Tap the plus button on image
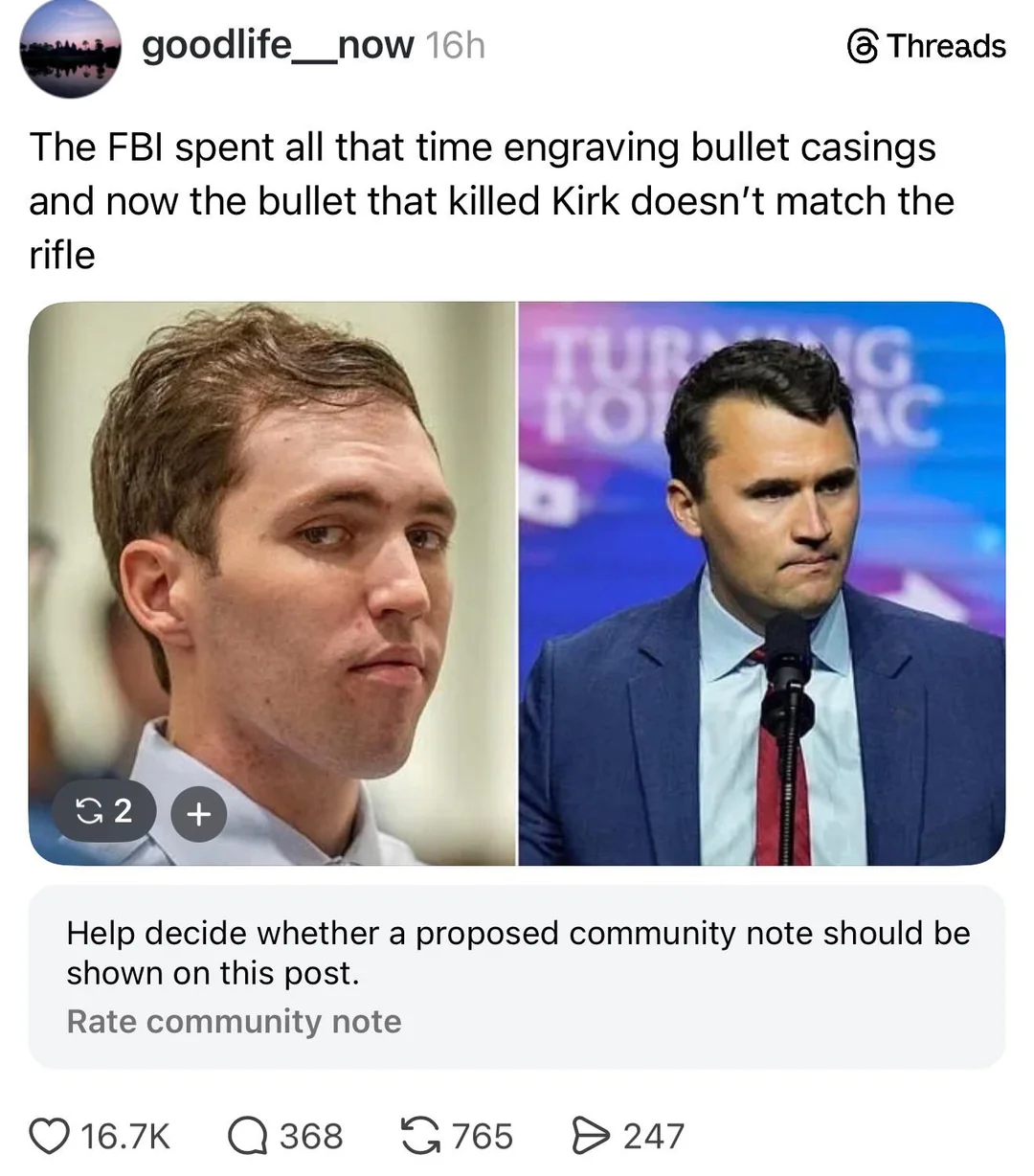Viewport: 1034px width, 1176px height. tap(199, 814)
